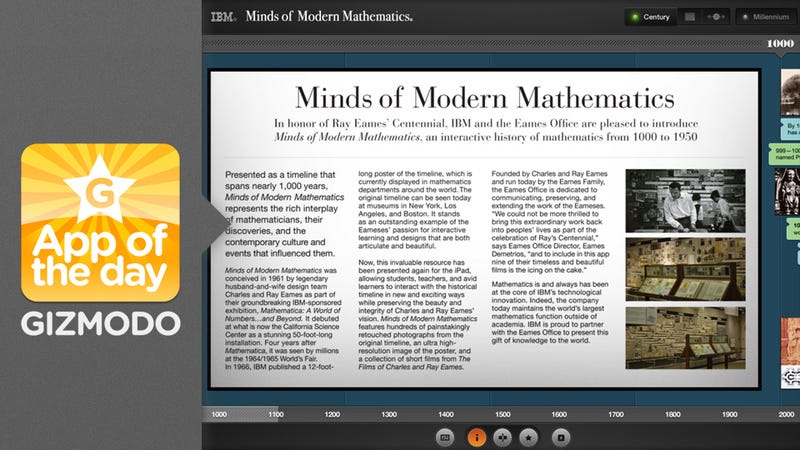Click the orange info button
The image size is (800, 450).
(477, 437)
